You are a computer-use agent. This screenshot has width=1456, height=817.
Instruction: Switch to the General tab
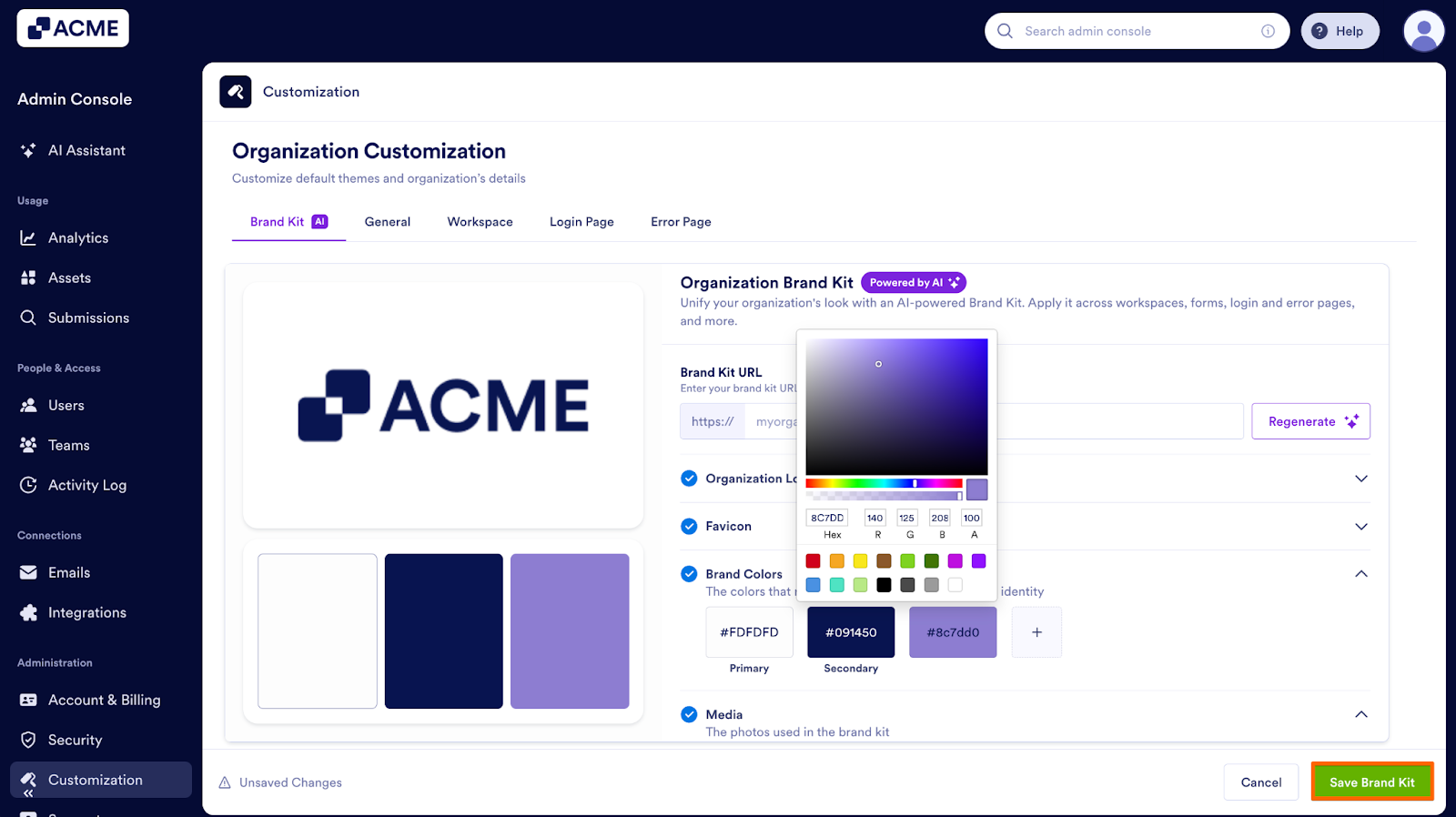pos(388,221)
